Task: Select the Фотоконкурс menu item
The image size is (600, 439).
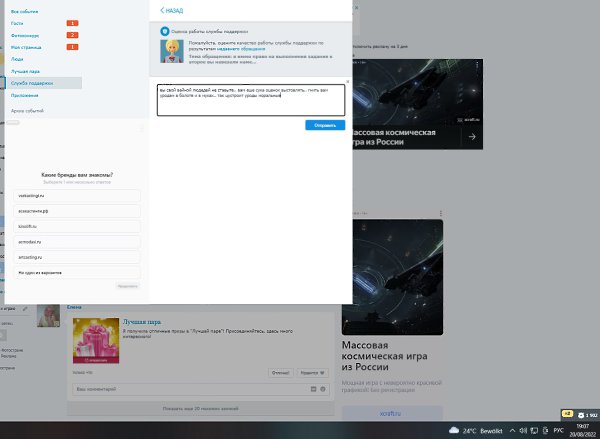Action: pyautogui.click(x=26, y=34)
